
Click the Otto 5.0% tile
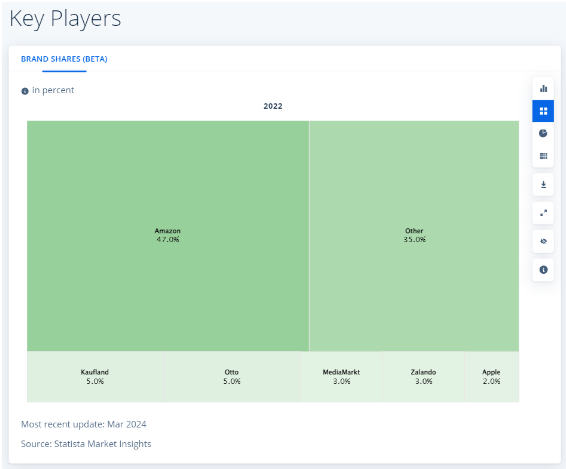coord(232,377)
